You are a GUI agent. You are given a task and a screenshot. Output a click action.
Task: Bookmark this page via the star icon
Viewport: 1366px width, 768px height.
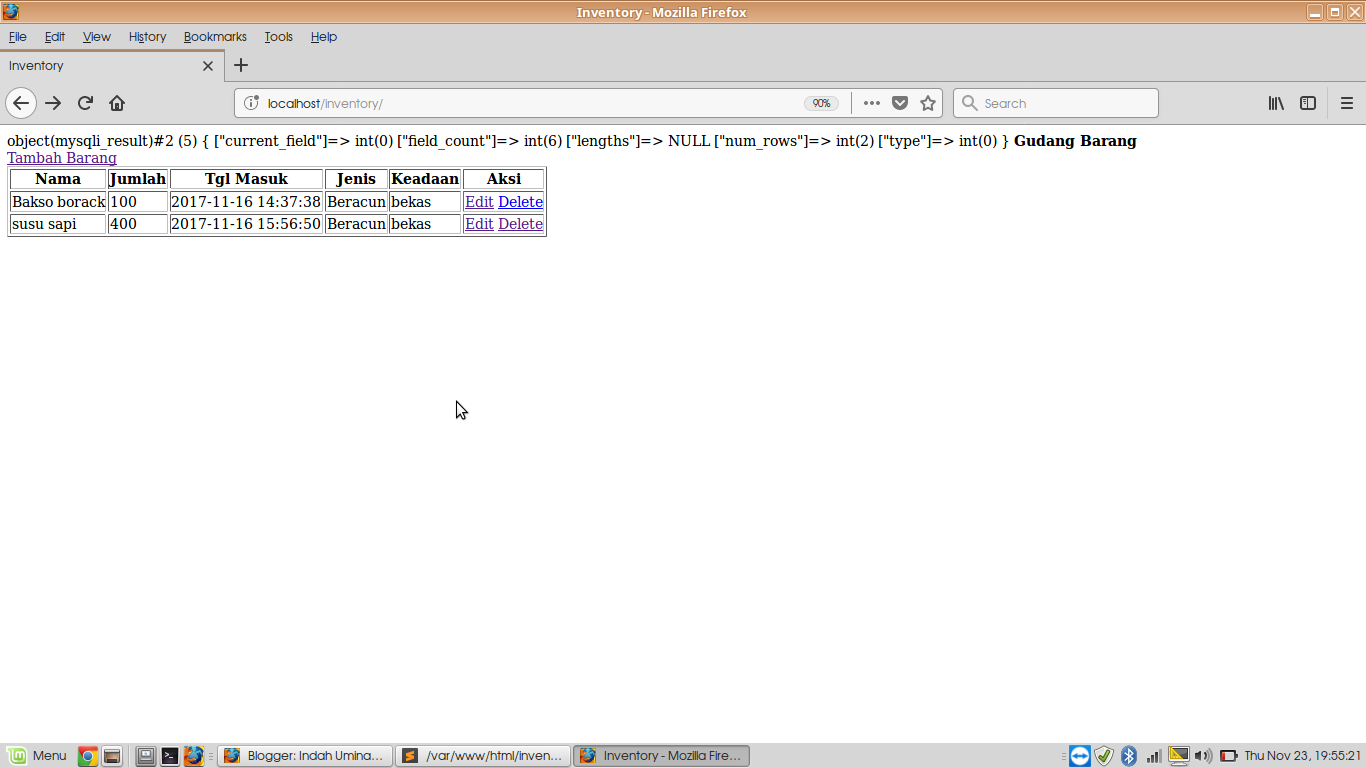pyautogui.click(x=927, y=103)
